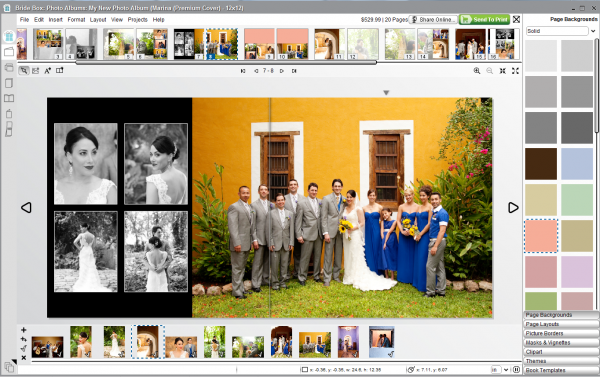This screenshot has width=600, height=377.
Task: Click the Send To Print button
Action: [x=484, y=19]
